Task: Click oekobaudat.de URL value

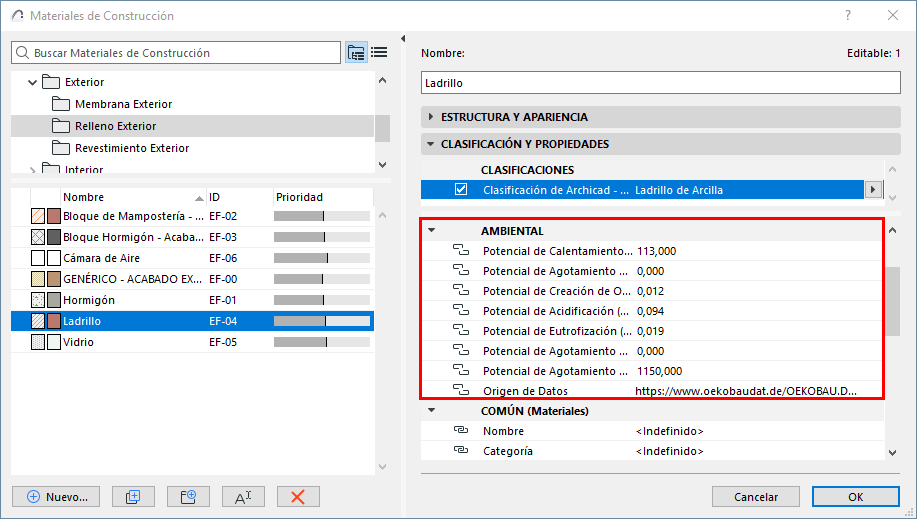Action: [x=746, y=391]
